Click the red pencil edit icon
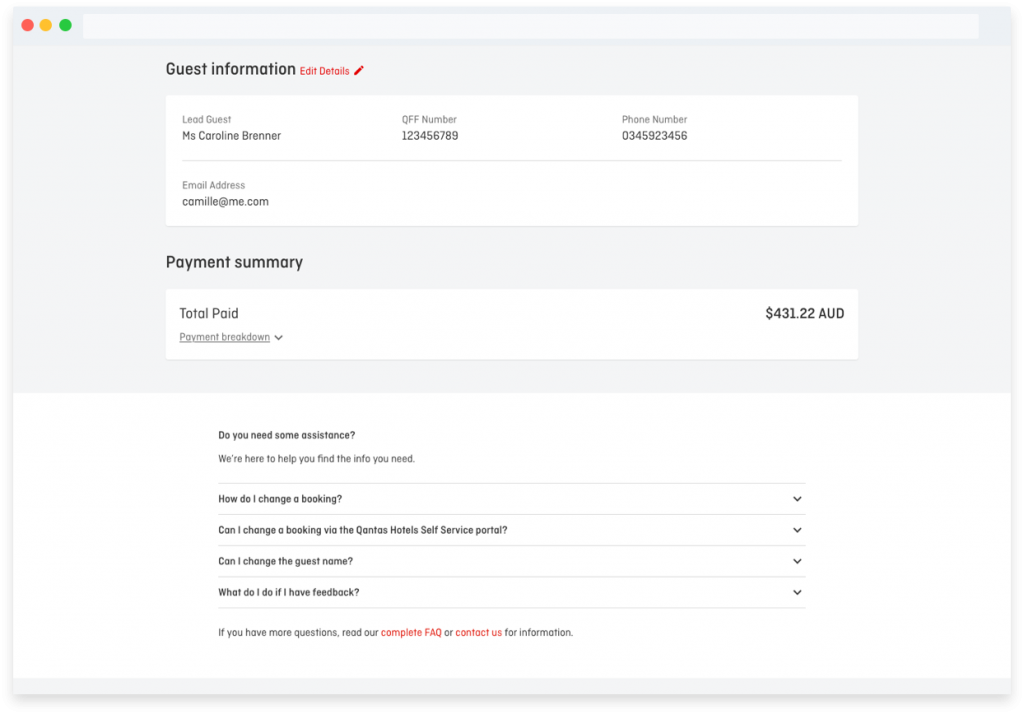Screen dimensions: 1024x714 point(359,71)
